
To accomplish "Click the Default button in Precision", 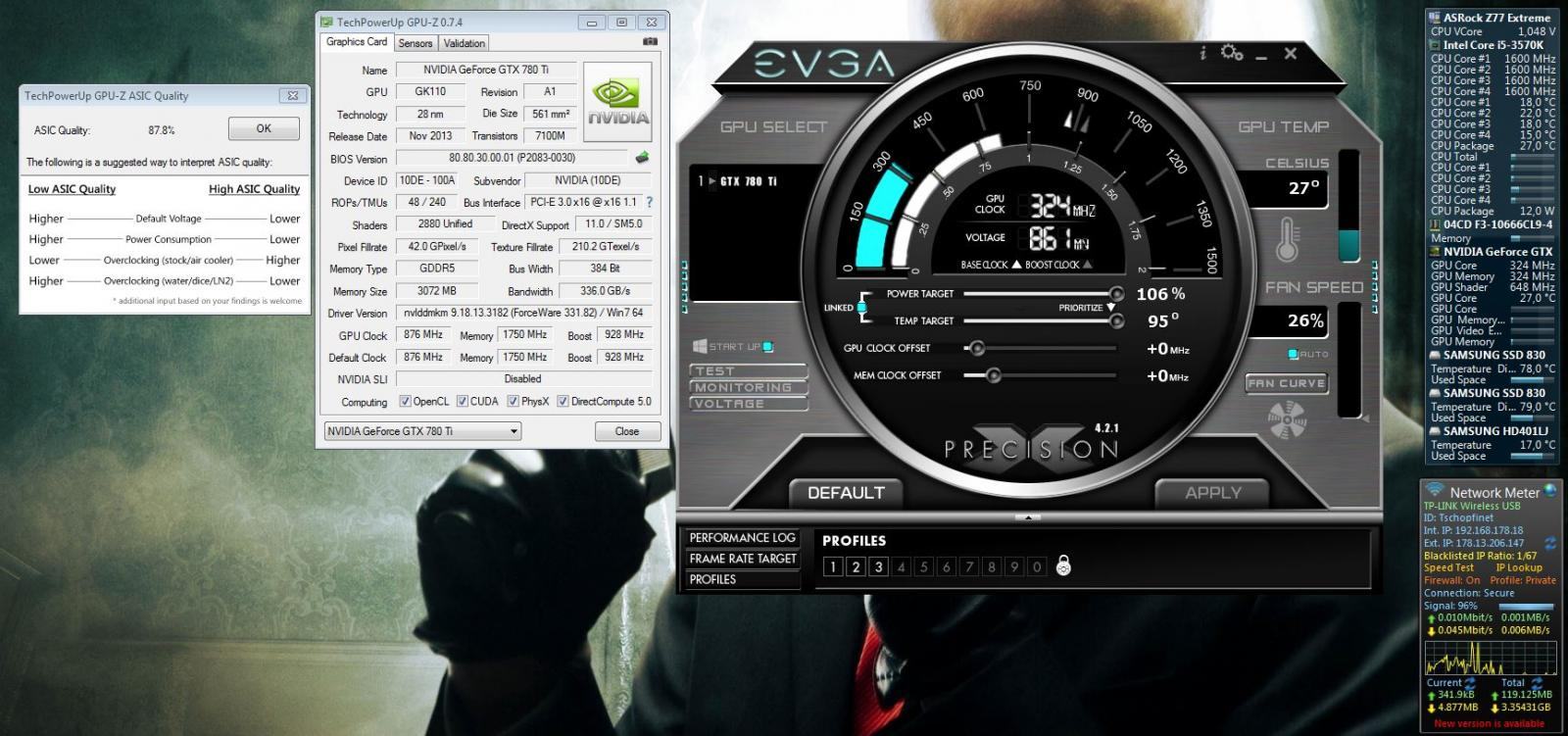I will (846, 493).
